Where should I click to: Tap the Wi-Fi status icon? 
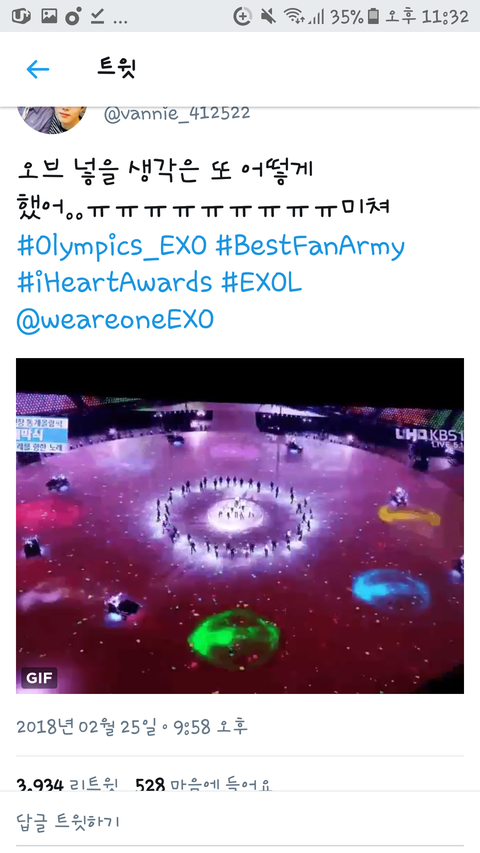[x=293, y=17]
